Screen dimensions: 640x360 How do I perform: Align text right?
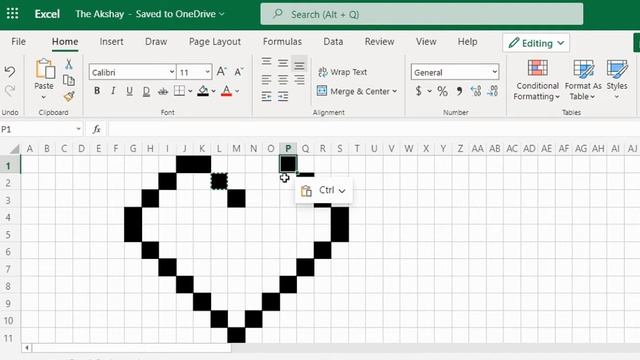[x=299, y=80]
